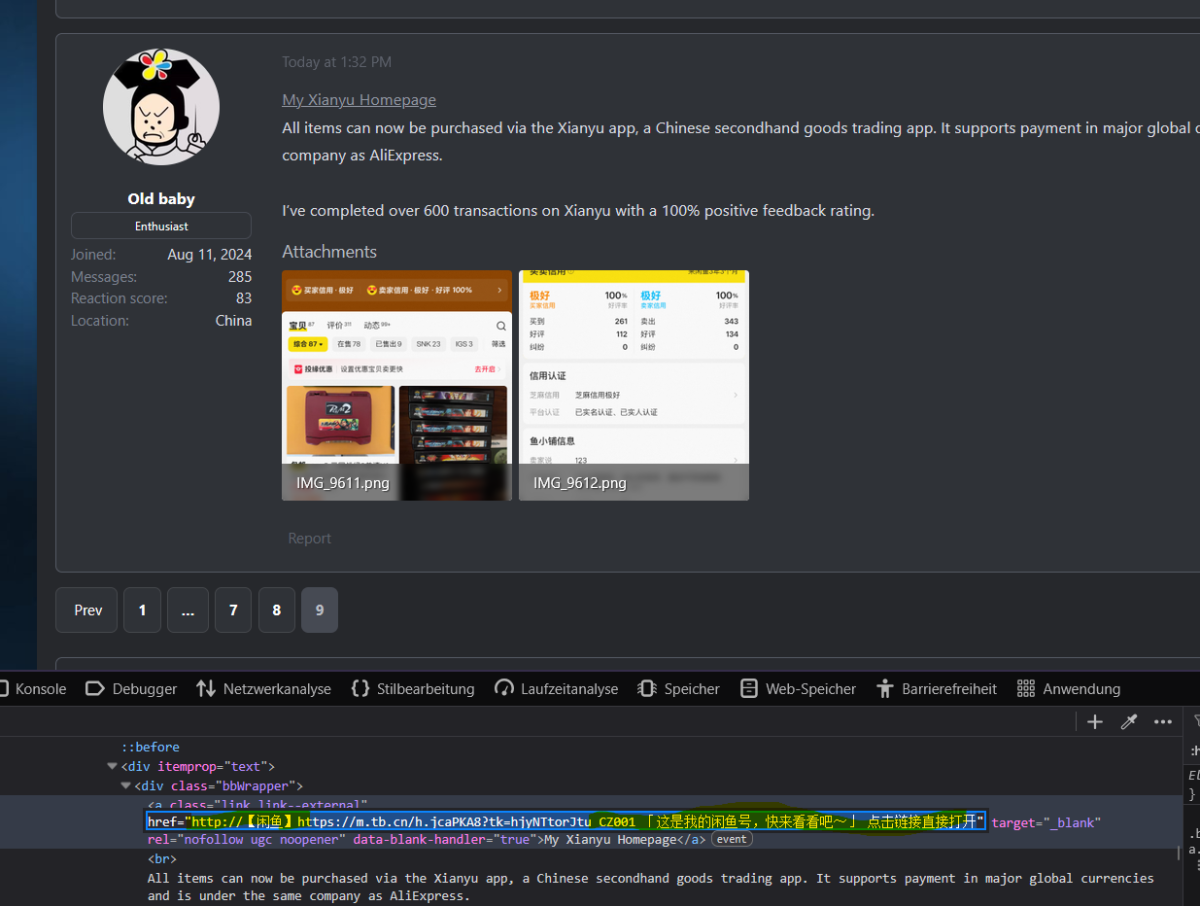Collapse the div class="bbWrapper" node

pyautogui.click(x=126, y=786)
